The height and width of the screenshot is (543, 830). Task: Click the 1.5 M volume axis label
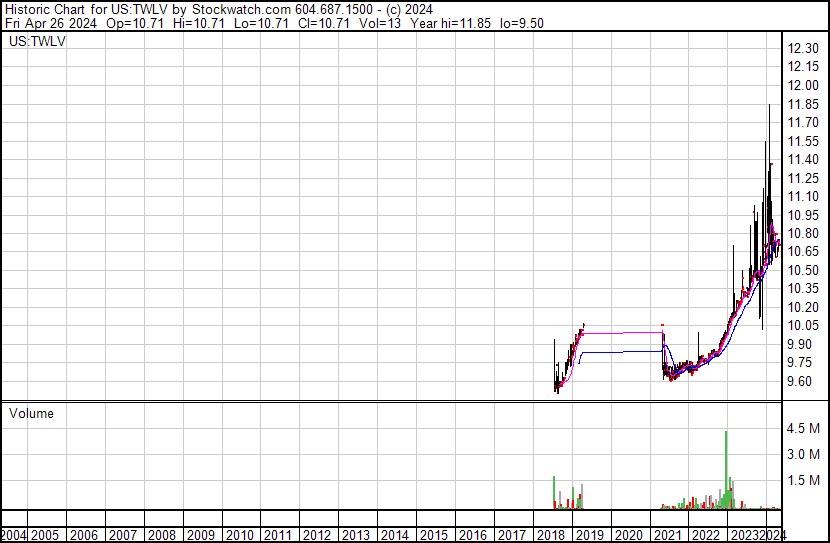803,480
